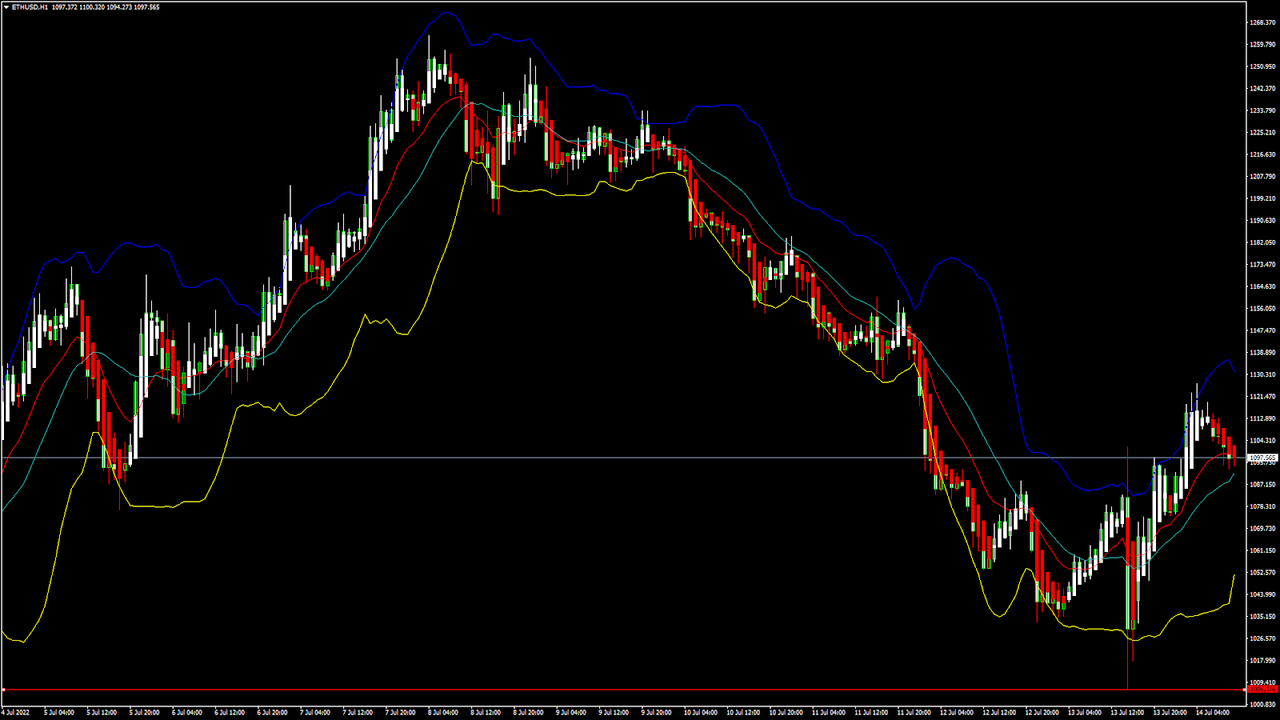Click the red price tag on the bottom horizontal line
Screen dimensions: 1280x720
click(x=1263, y=690)
